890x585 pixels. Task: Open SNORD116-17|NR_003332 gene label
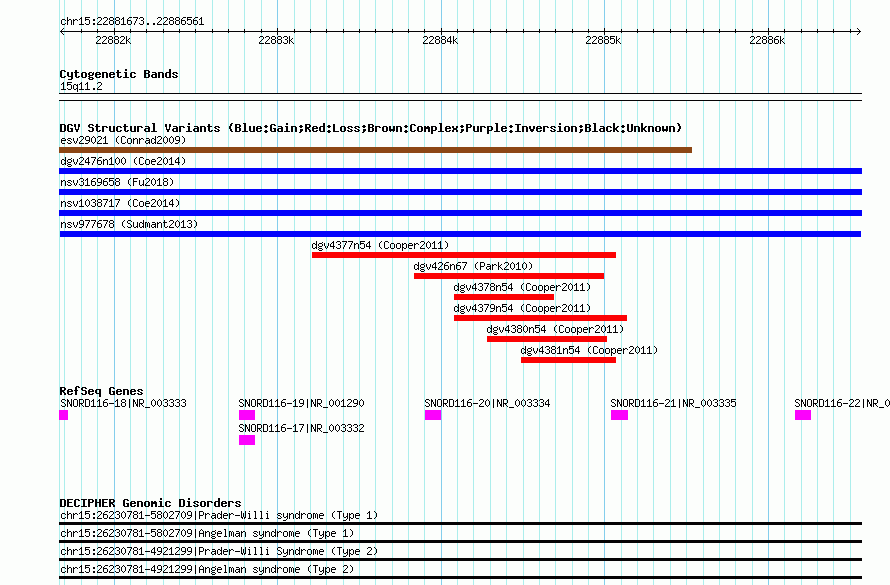pos(301,428)
